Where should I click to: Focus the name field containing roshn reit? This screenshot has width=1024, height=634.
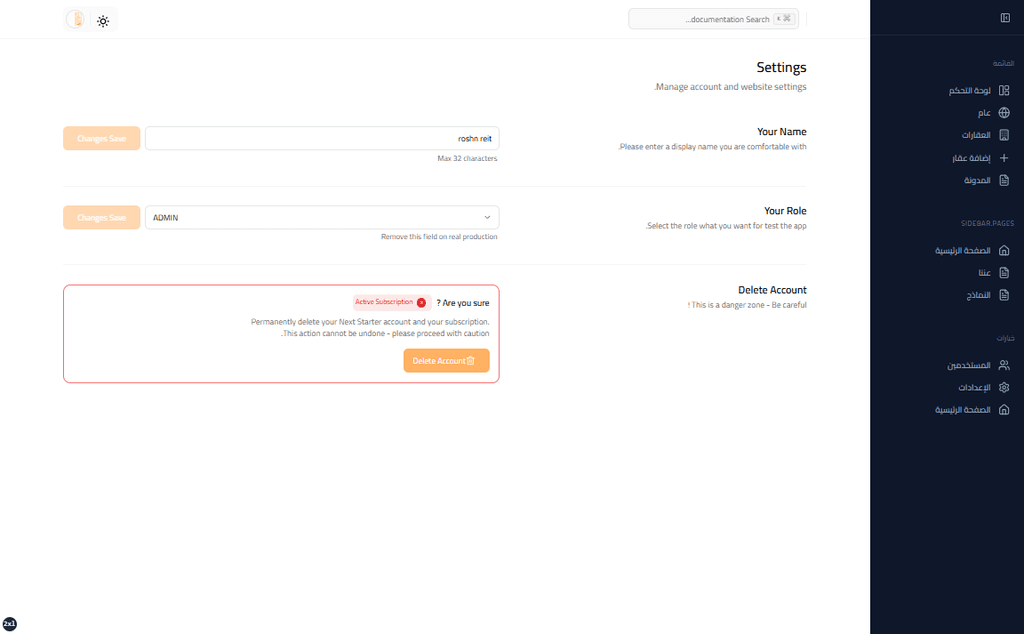(322, 138)
